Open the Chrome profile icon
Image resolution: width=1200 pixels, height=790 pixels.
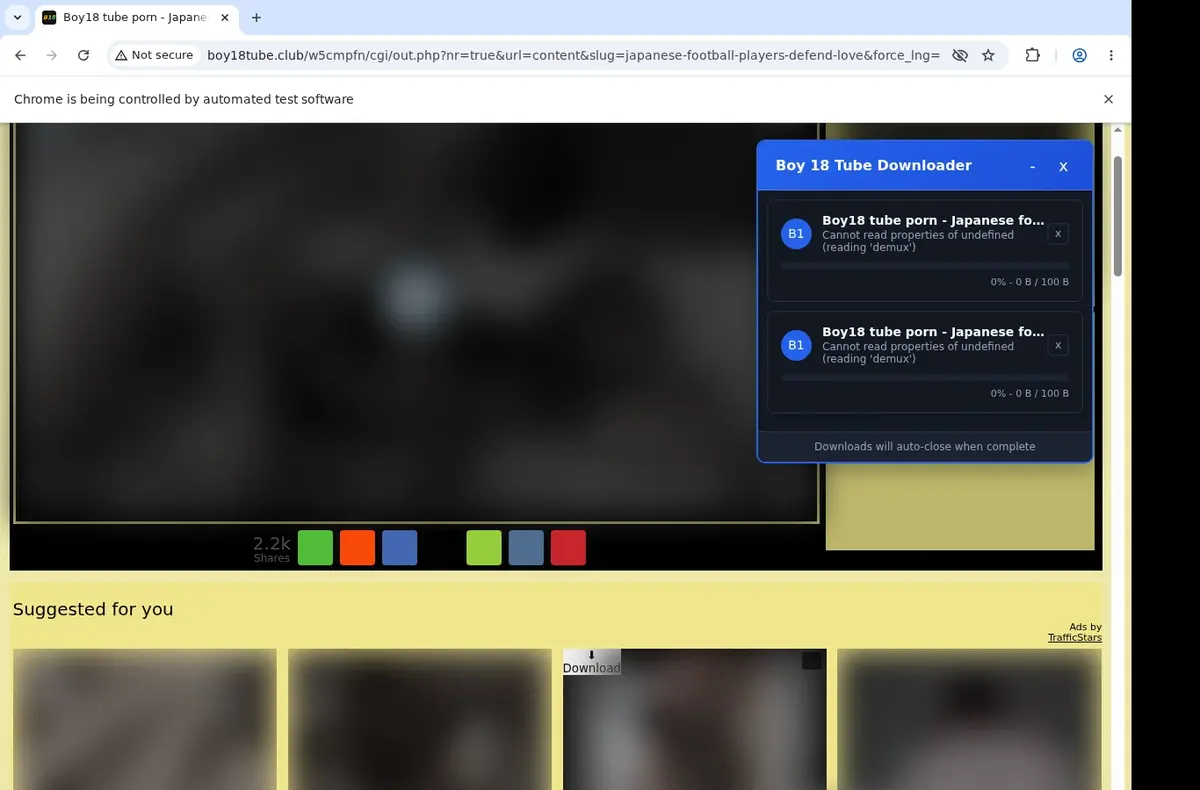1079,55
